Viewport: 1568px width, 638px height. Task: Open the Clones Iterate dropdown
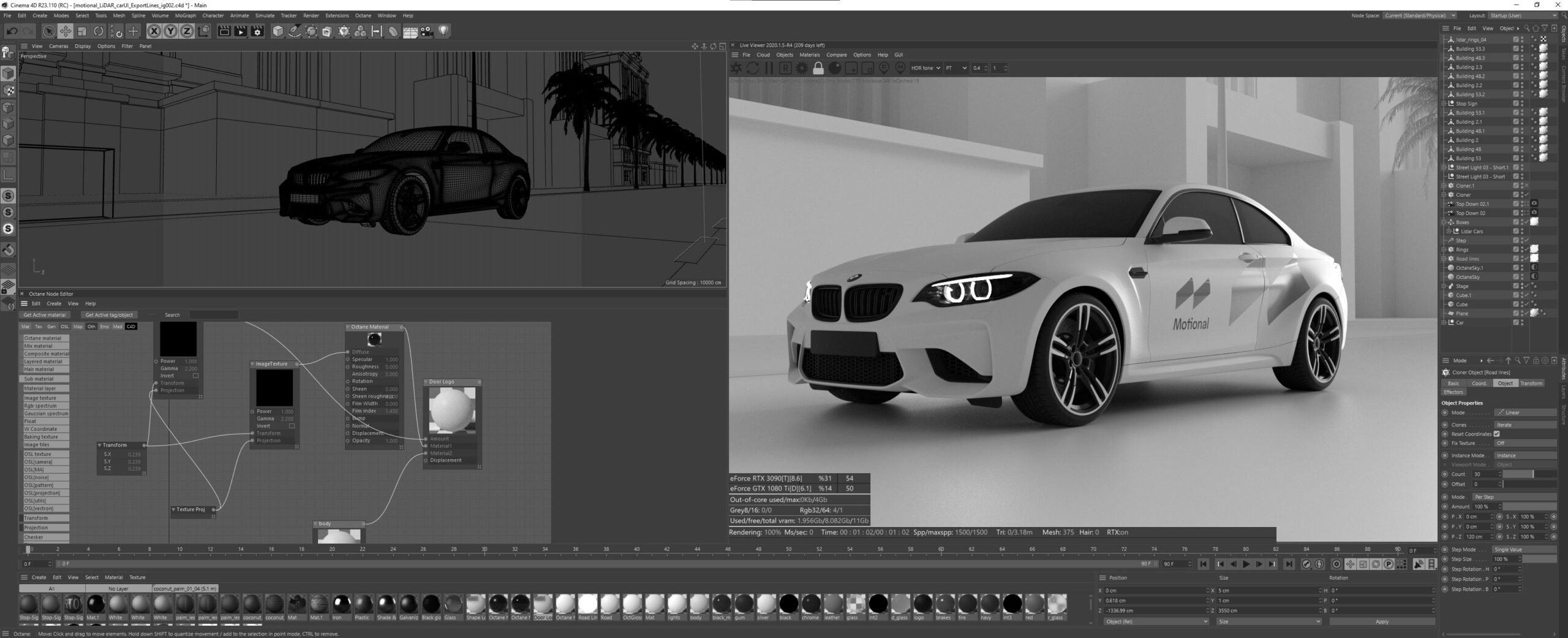coord(1525,425)
